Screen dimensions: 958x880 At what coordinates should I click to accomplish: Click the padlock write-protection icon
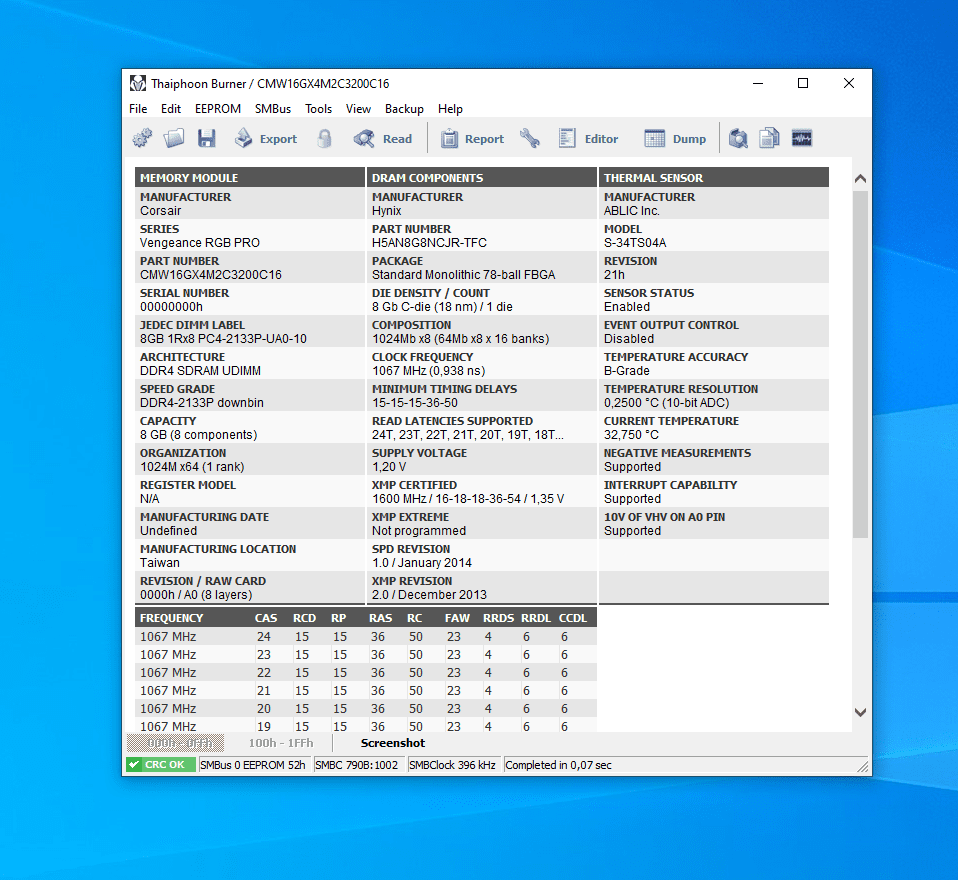324,139
